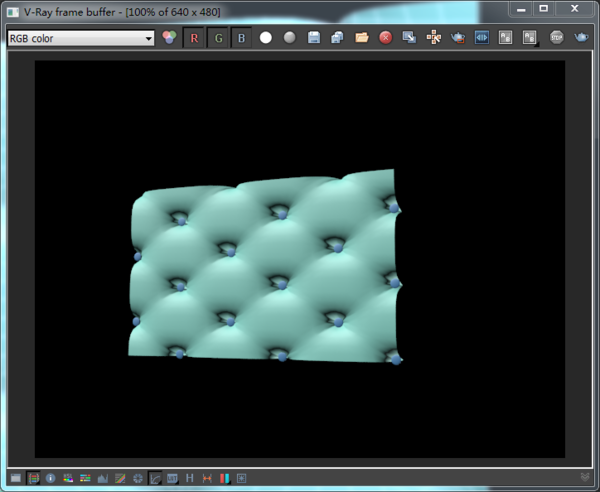Render last with the rightmost teapot icon
Image resolution: width=600 pixels, height=492 pixels.
pyautogui.click(x=581, y=37)
